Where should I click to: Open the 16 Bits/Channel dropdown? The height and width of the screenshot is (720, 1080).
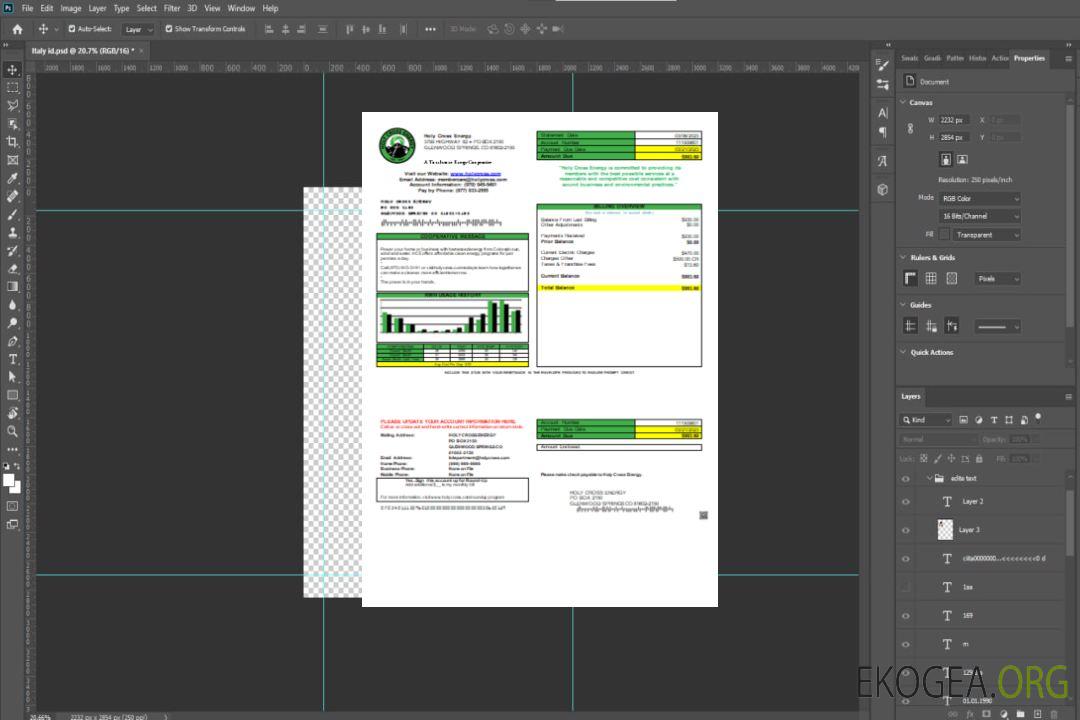(x=980, y=216)
